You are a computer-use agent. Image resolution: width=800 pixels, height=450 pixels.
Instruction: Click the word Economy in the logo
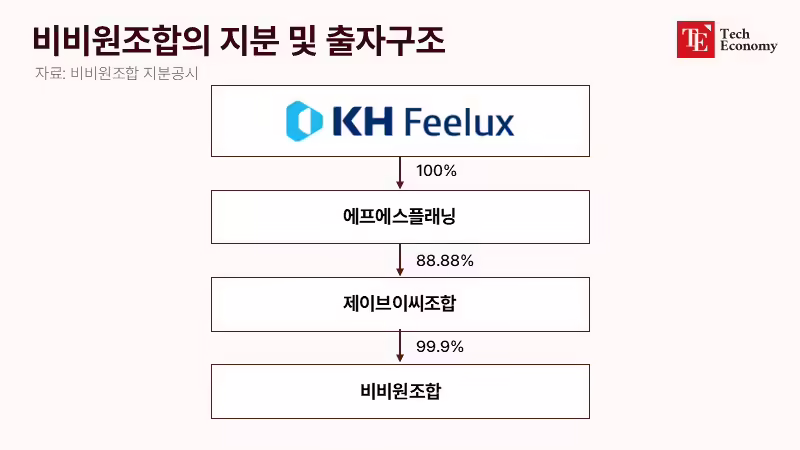pyautogui.click(x=748, y=46)
